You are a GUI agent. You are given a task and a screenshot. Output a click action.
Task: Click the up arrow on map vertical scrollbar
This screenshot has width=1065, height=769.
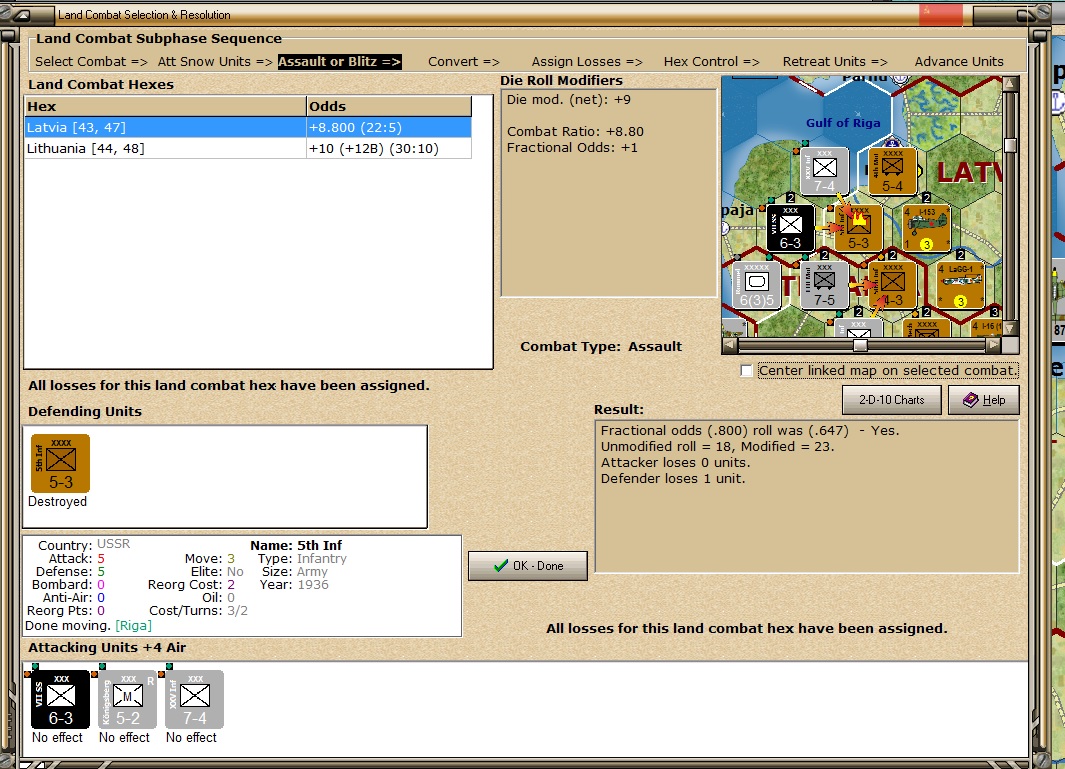click(1010, 84)
